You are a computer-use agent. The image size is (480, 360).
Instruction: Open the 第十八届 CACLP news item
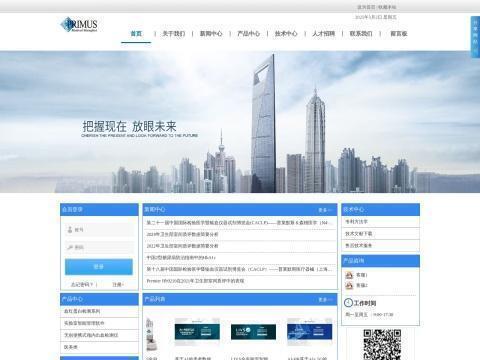[x=240, y=269]
